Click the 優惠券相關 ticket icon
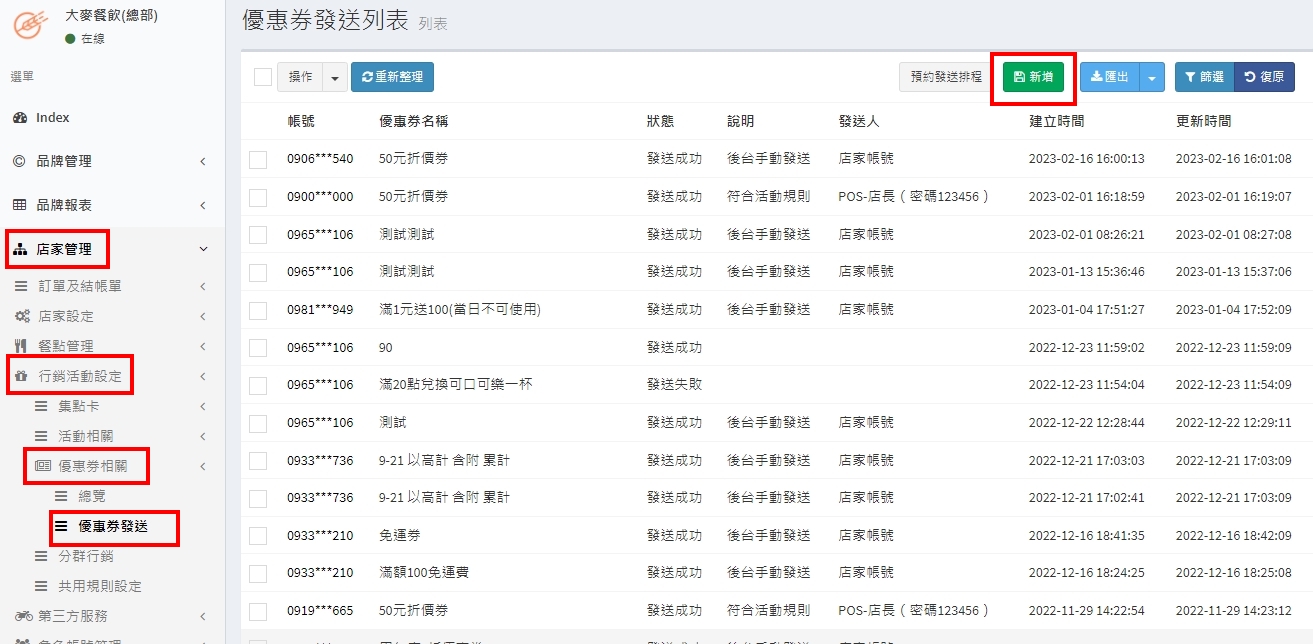Image resolution: width=1313 pixels, height=644 pixels. point(43,466)
